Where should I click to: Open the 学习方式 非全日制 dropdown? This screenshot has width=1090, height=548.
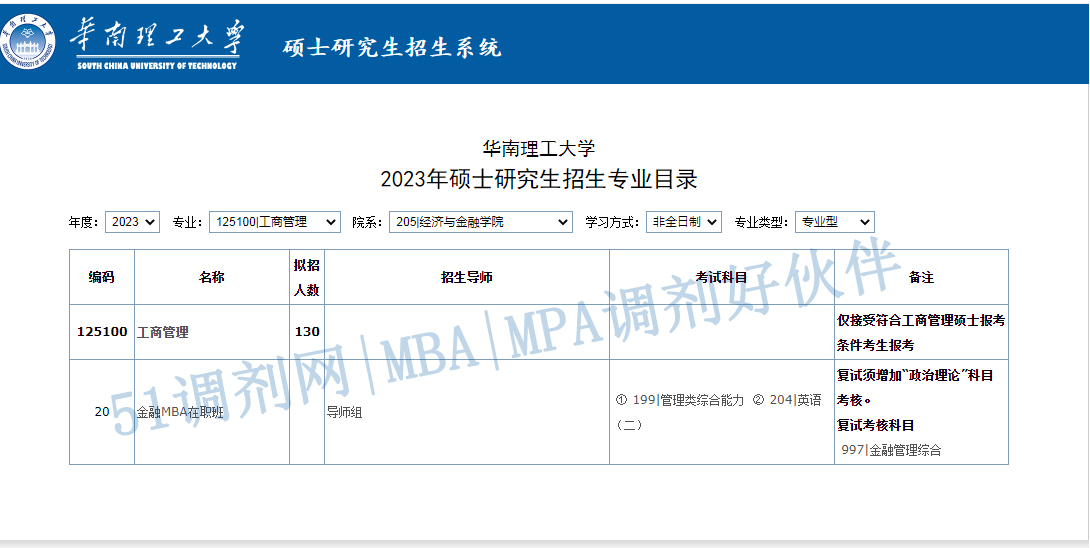(683, 222)
